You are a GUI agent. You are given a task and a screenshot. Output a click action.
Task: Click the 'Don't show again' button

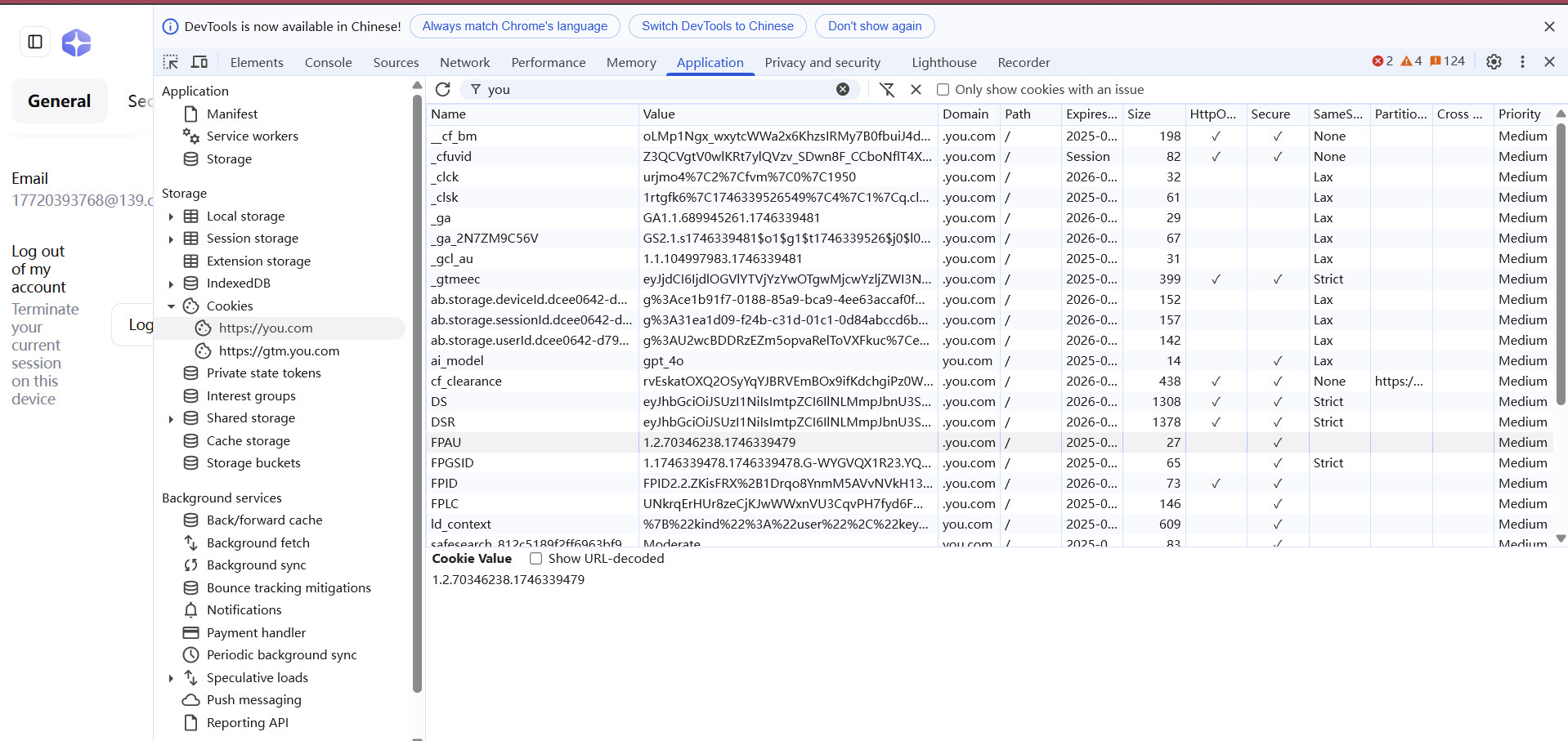[874, 26]
